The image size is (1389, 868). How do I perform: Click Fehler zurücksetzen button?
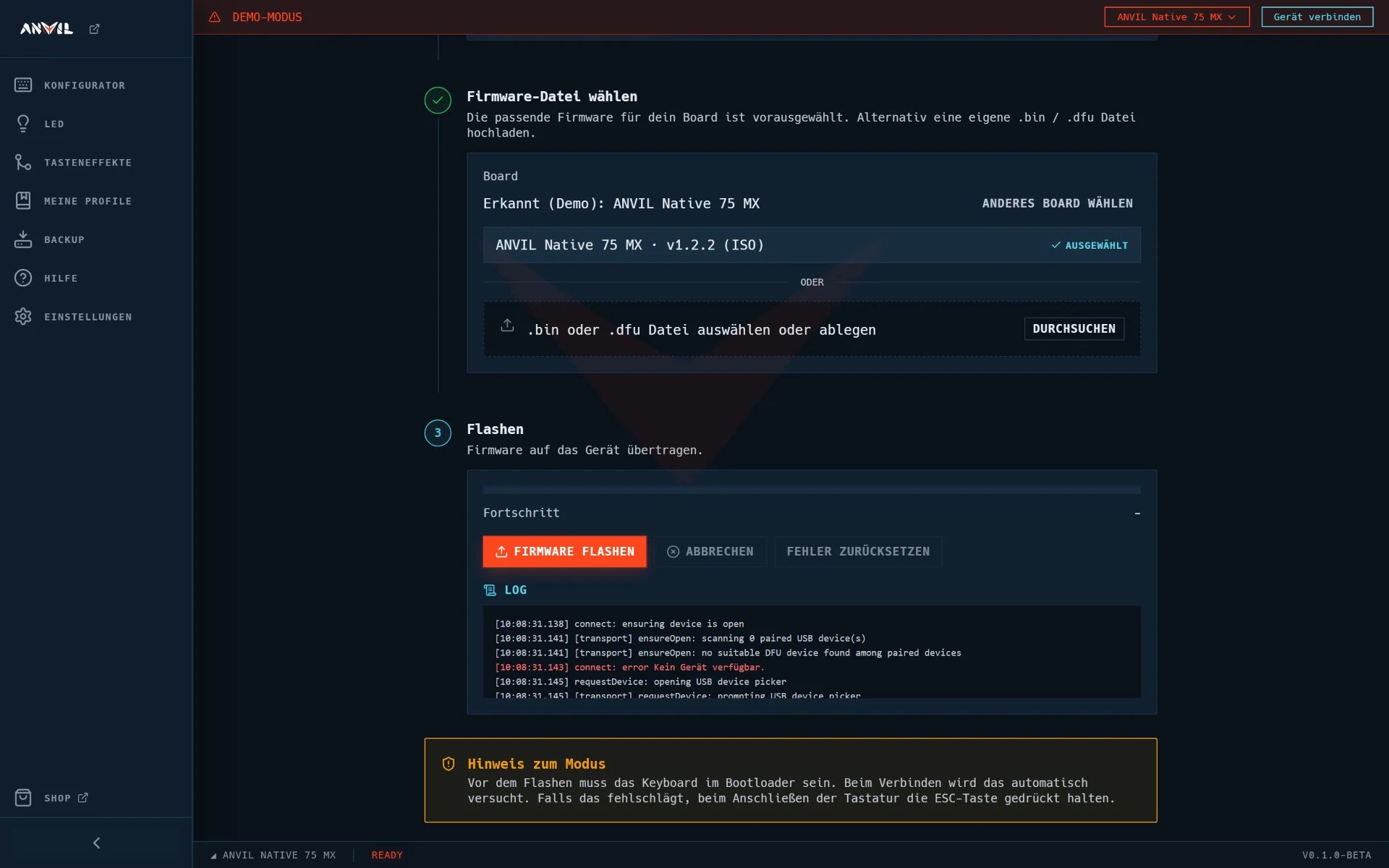pos(858,552)
